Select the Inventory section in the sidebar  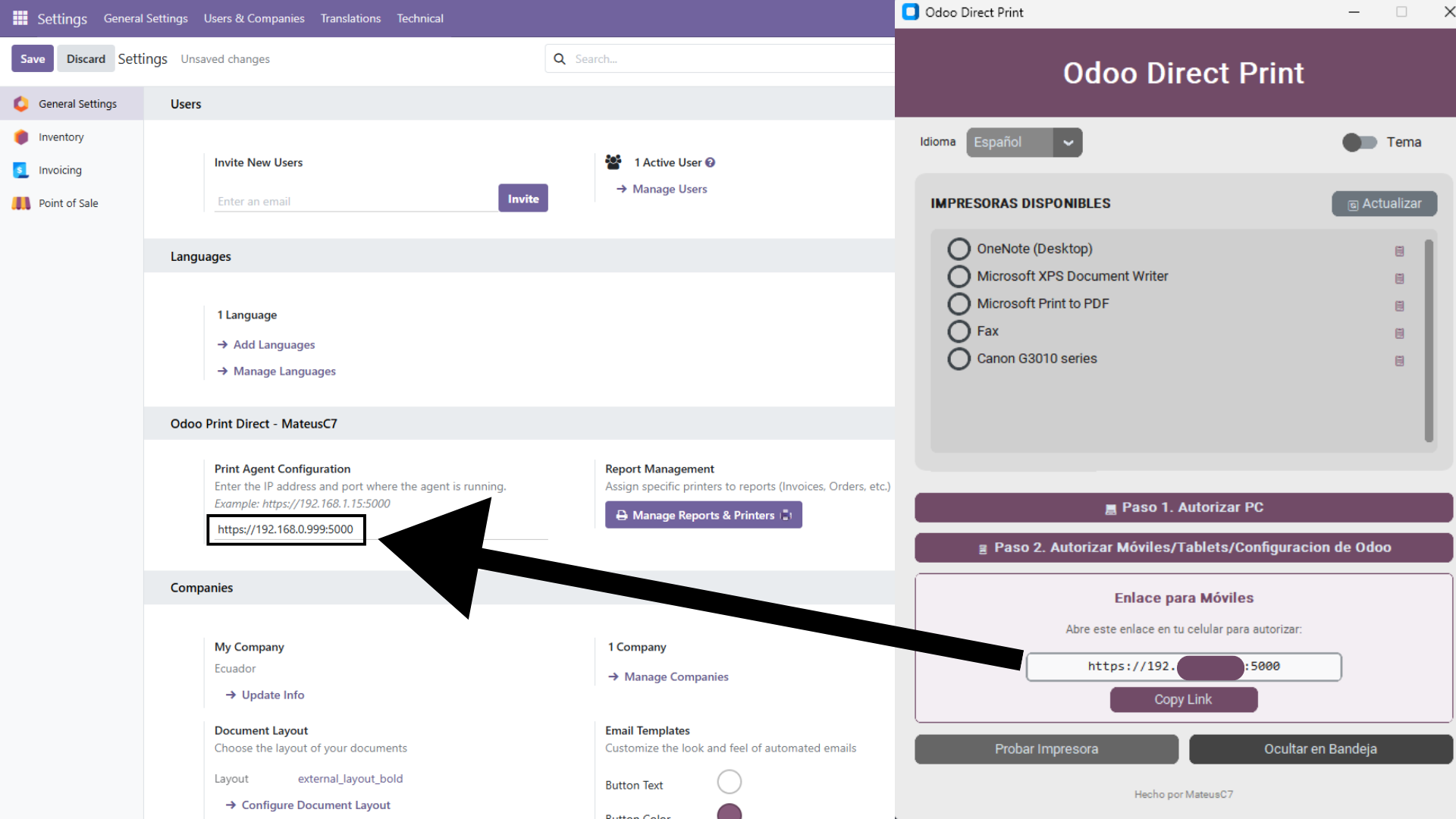(x=61, y=136)
